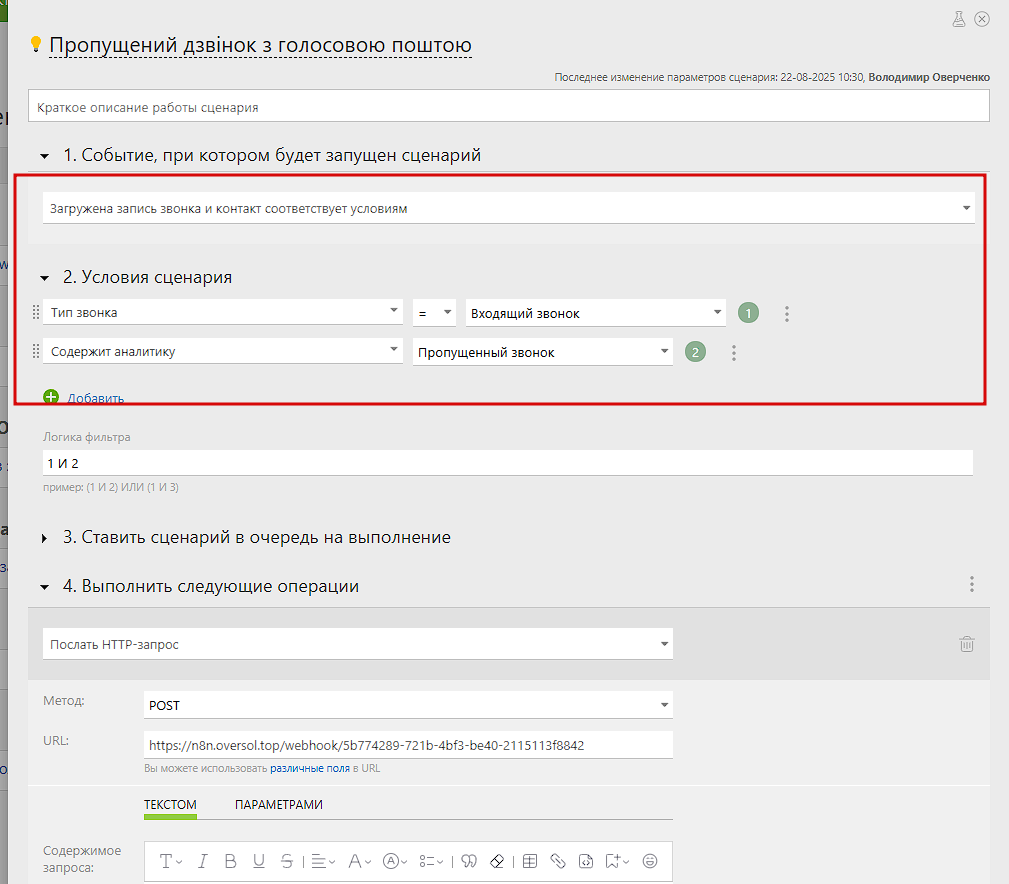
Task: Open the three-dot menu for condition 2
Action: (734, 353)
